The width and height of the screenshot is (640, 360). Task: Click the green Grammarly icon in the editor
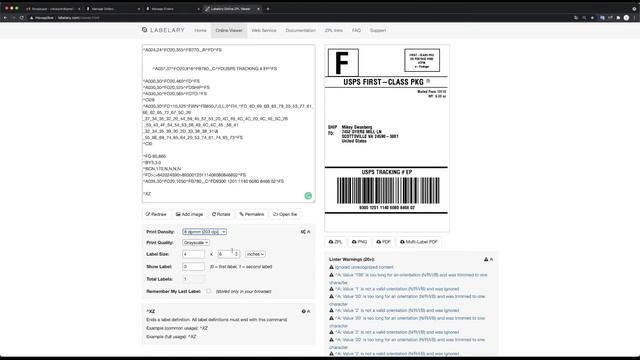pos(308,196)
